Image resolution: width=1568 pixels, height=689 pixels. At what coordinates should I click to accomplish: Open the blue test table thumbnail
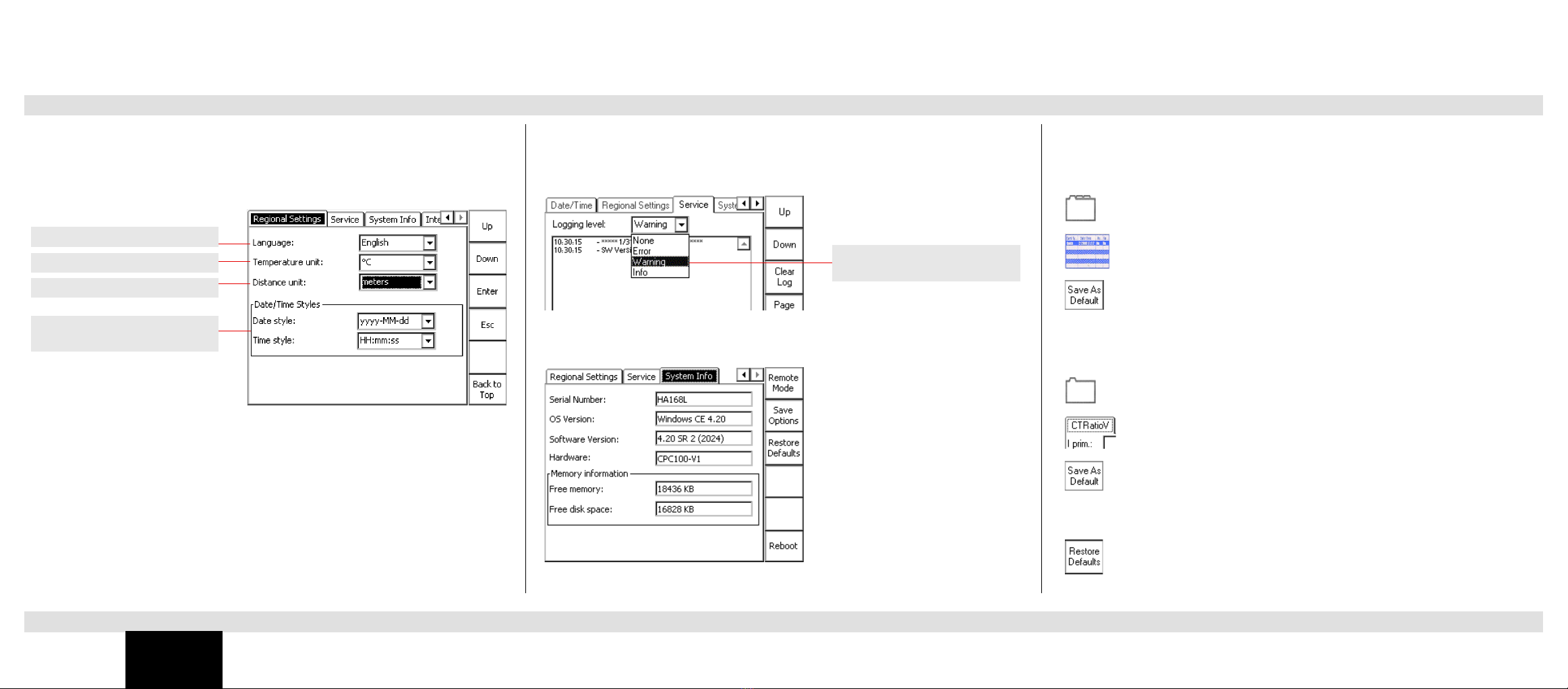tap(1087, 252)
